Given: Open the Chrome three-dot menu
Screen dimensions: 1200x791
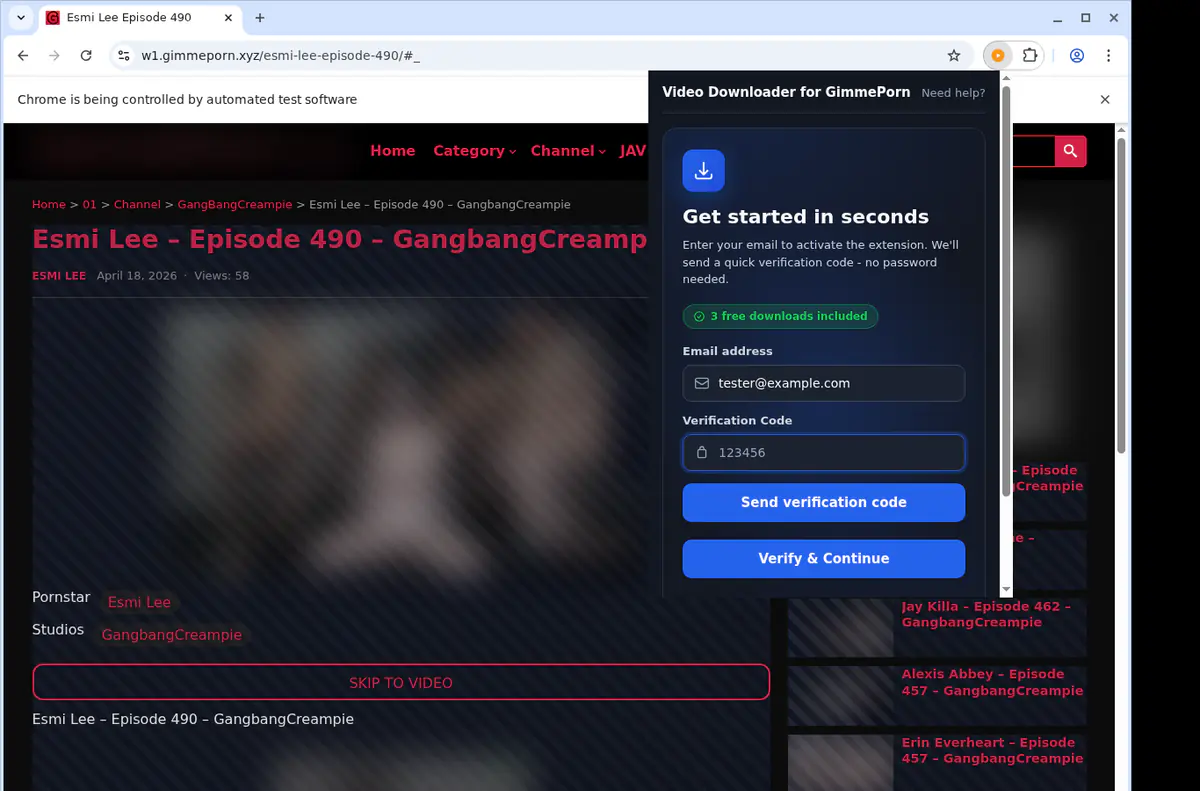Looking at the screenshot, I should [x=1109, y=56].
